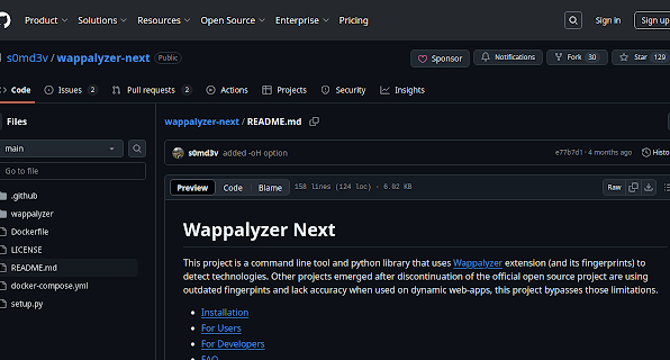Viewport: 670px width, 360px height.
Task: Fork the repository
Action: point(577,57)
